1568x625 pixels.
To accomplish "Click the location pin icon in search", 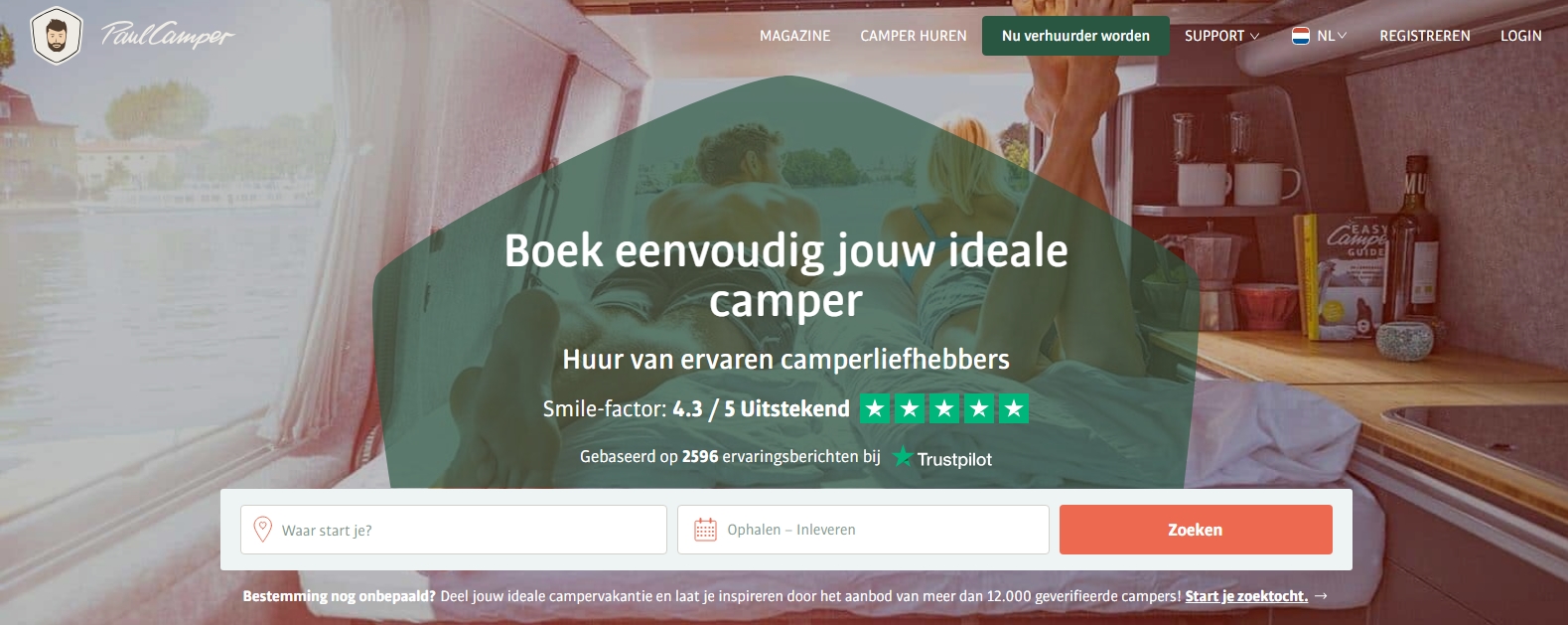I will tap(263, 530).
